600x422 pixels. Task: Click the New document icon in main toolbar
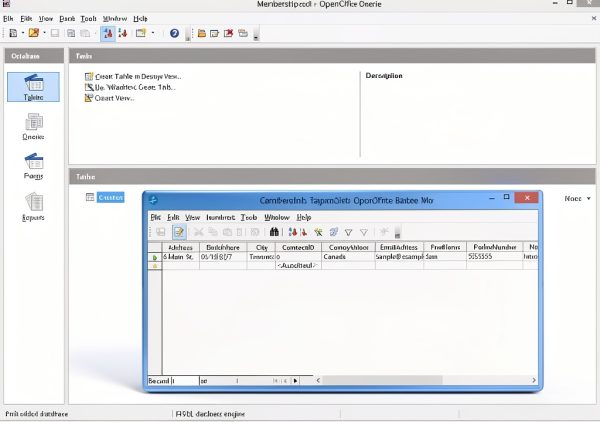13,33
